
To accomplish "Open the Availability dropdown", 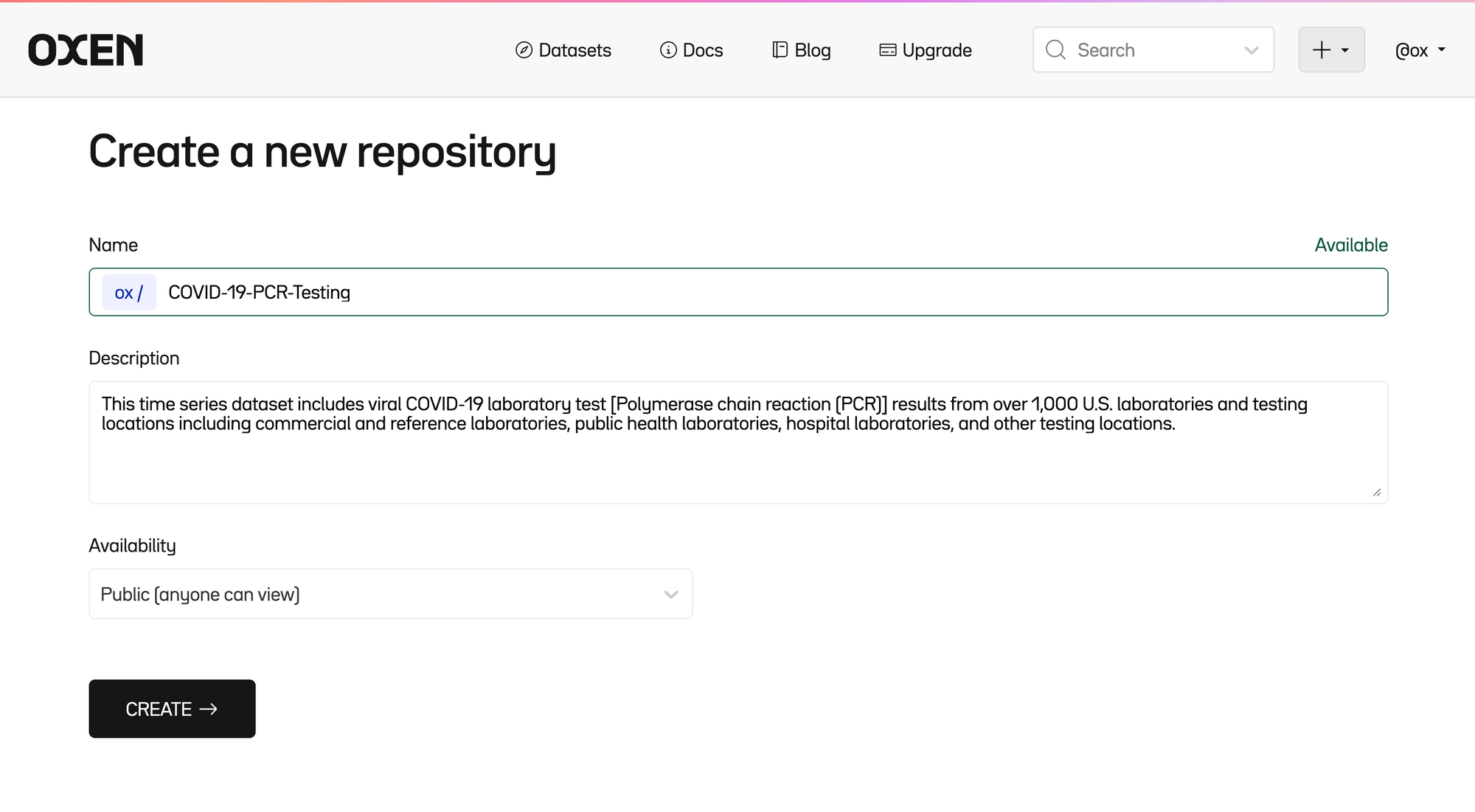I will pos(390,594).
